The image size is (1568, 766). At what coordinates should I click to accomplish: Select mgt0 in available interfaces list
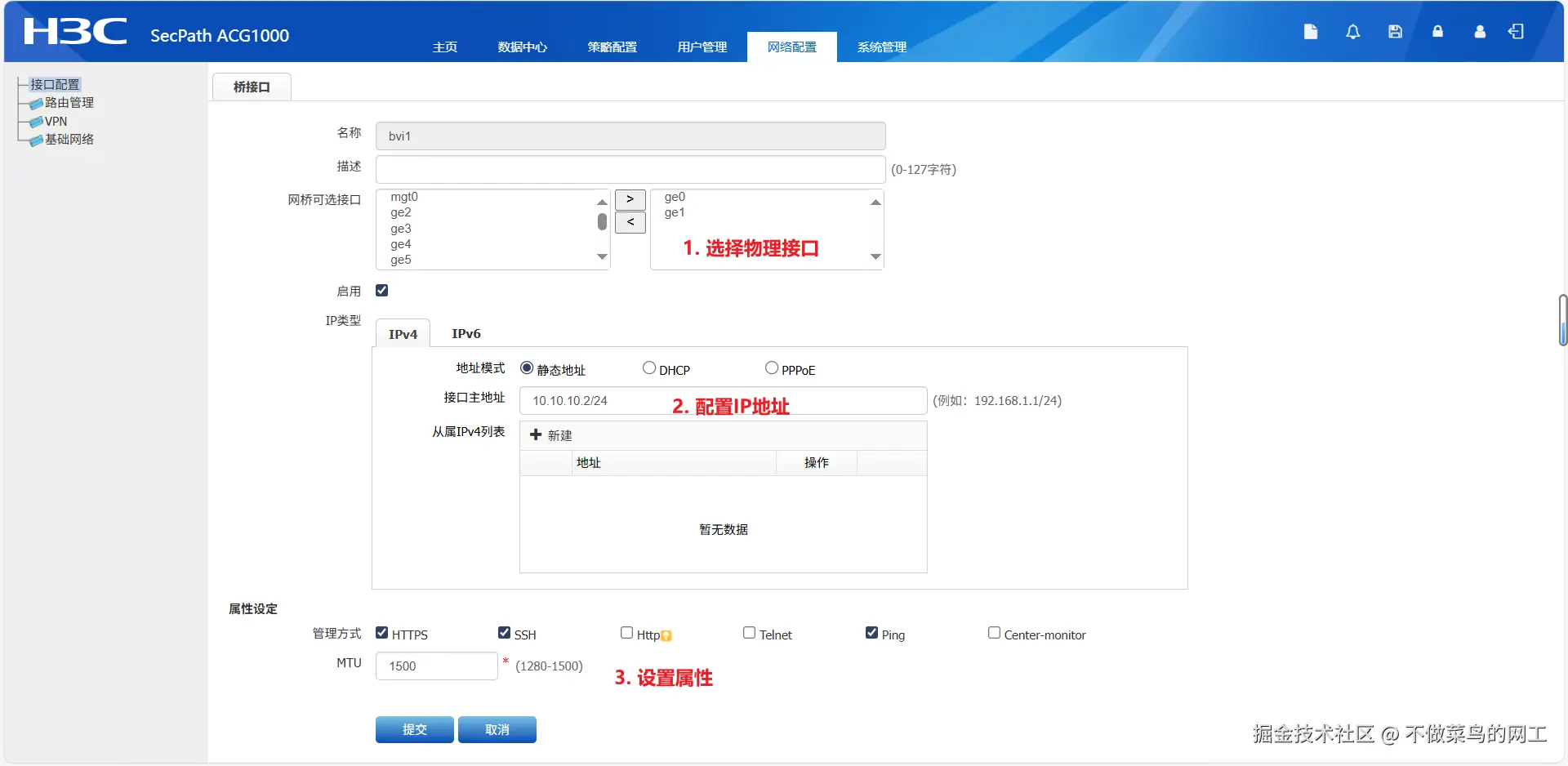404,197
